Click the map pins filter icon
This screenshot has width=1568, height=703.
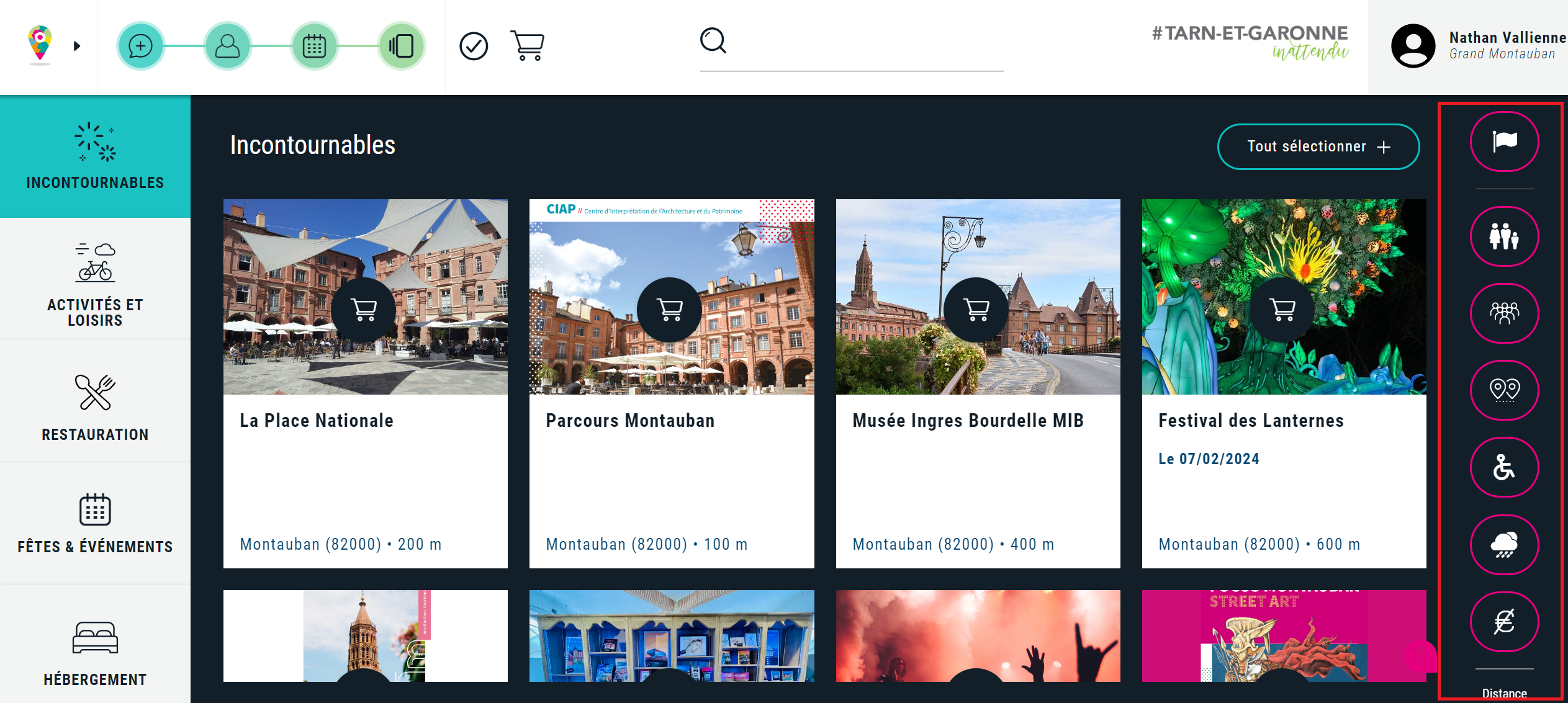pos(1503,390)
